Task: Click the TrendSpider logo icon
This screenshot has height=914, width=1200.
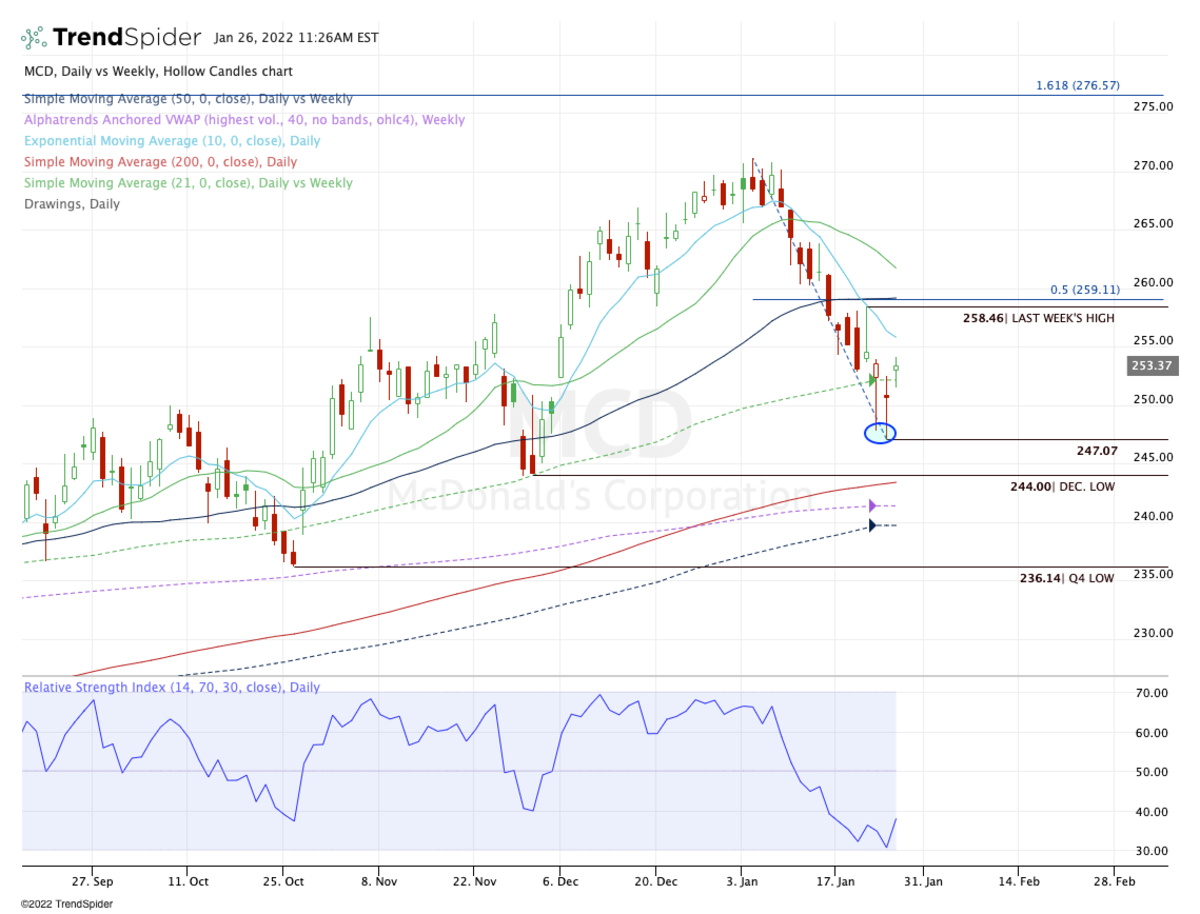Action: [x=33, y=38]
